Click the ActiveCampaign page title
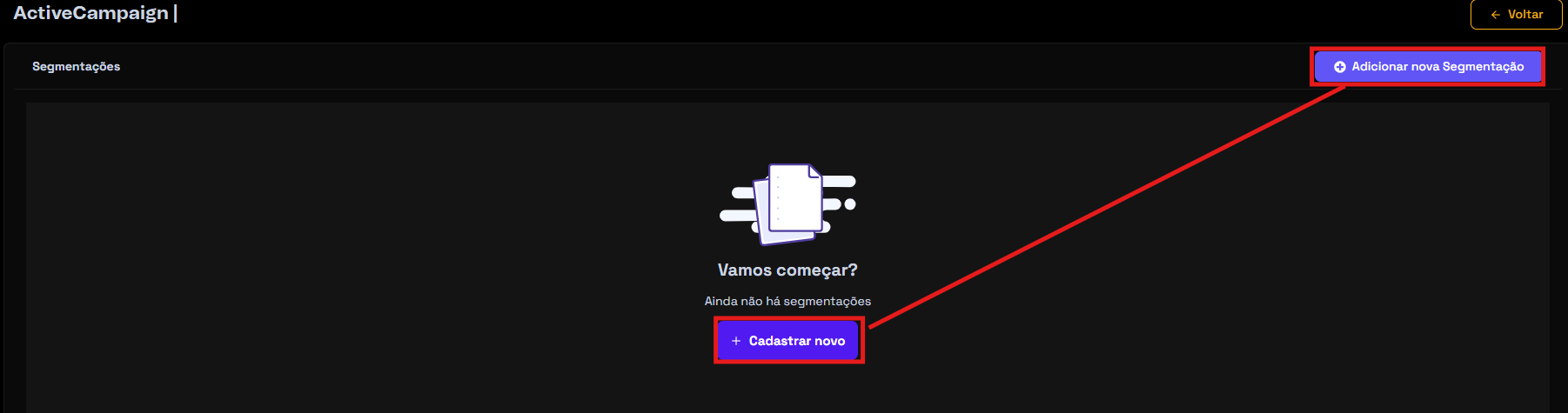The image size is (1568, 413). point(91,13)
